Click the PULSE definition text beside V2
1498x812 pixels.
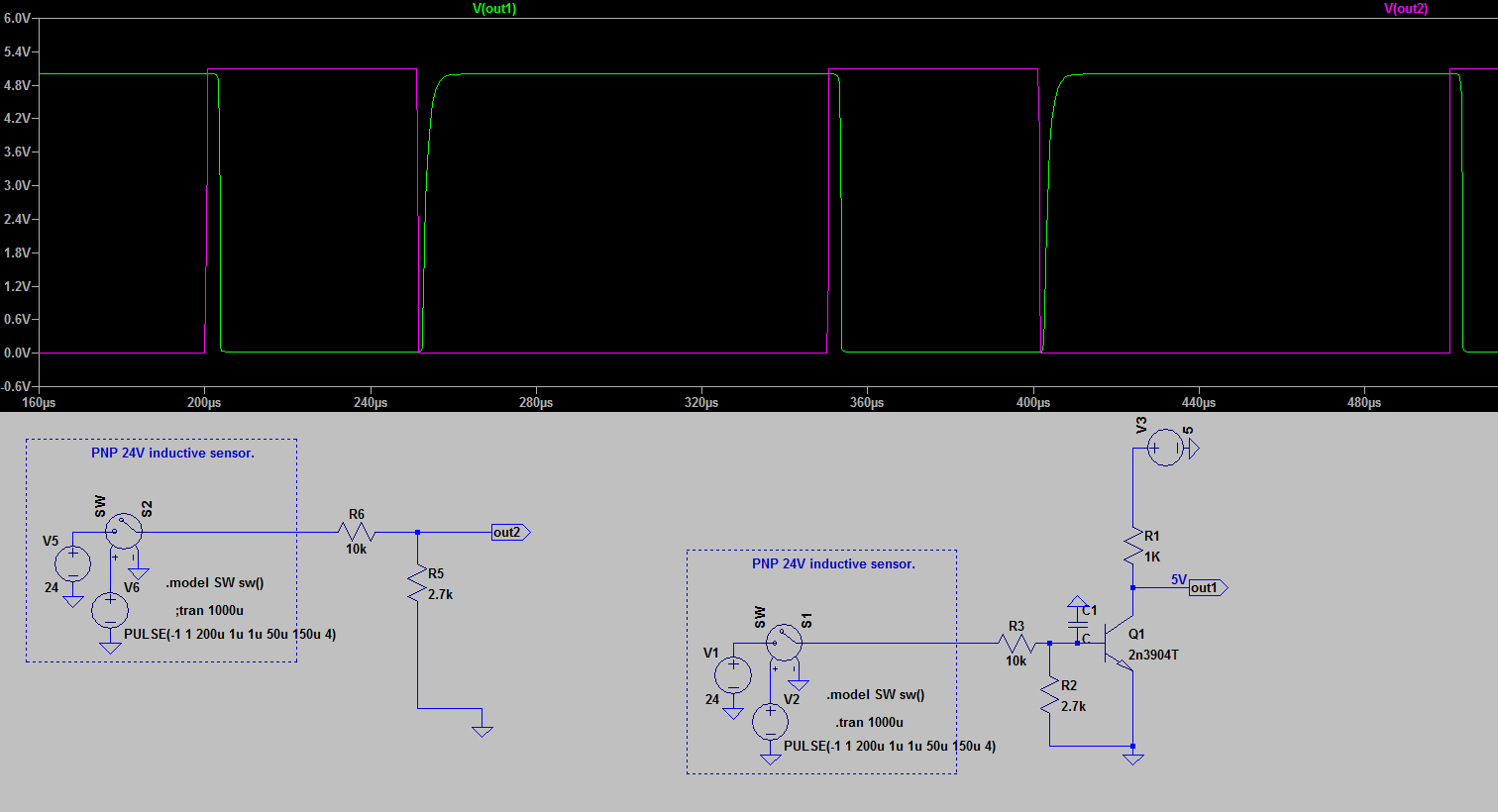coord(890,747)
